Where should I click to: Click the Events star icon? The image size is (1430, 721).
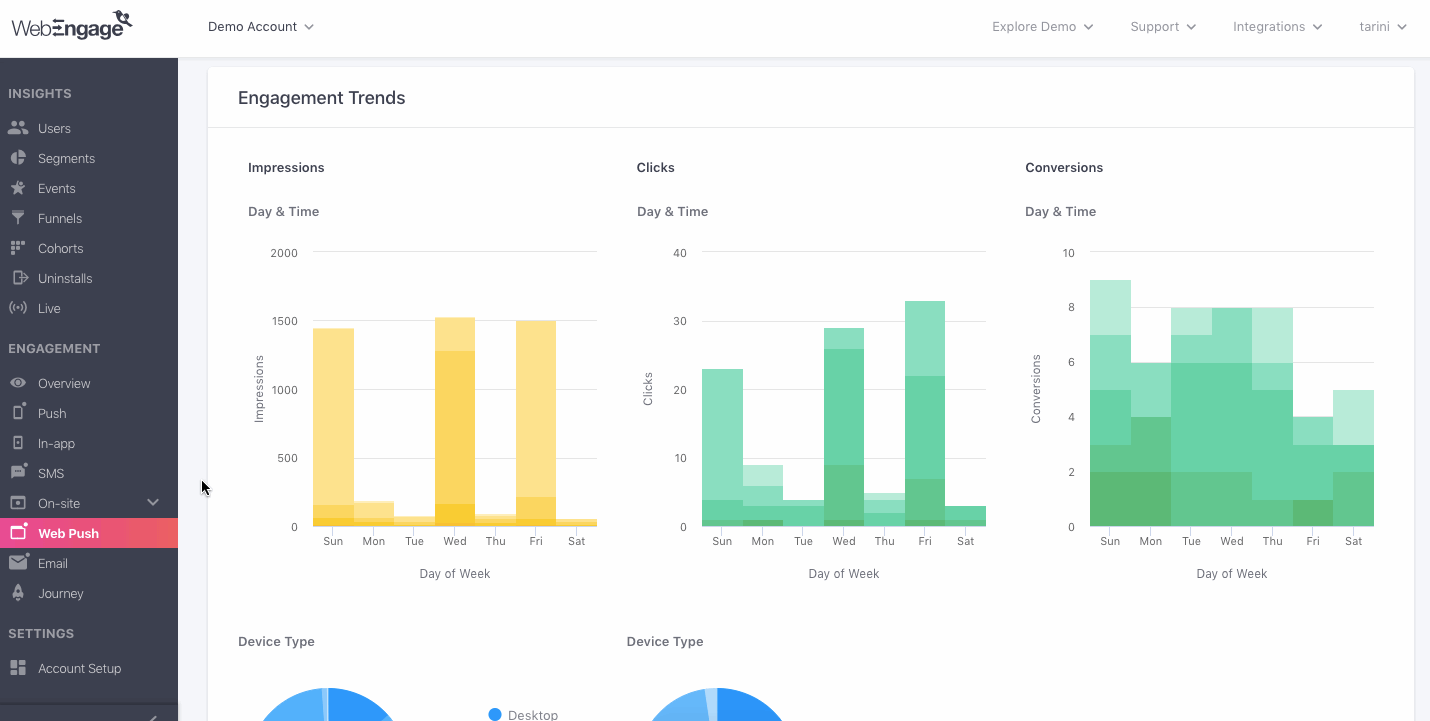pyautogui.click(x=18, y=188)
